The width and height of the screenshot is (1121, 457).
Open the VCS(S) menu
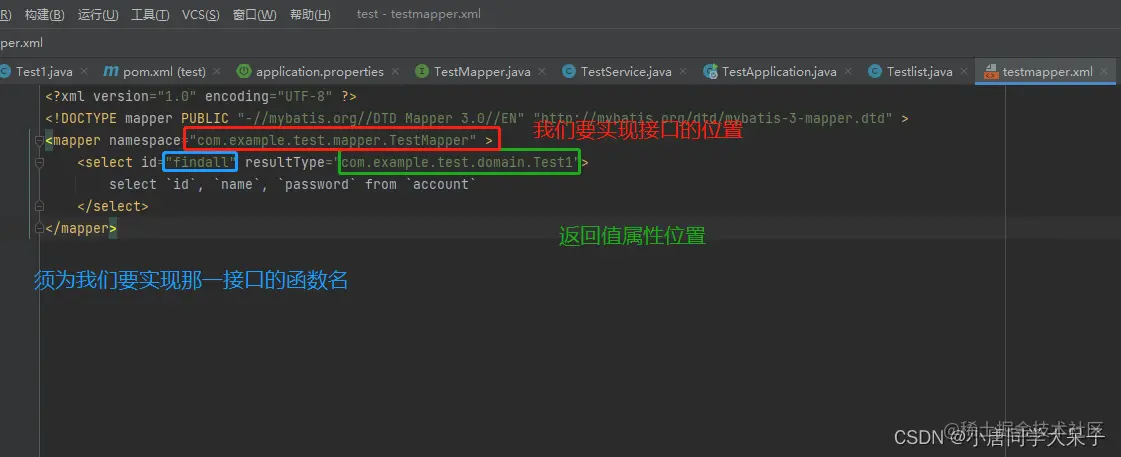(201, 14)
